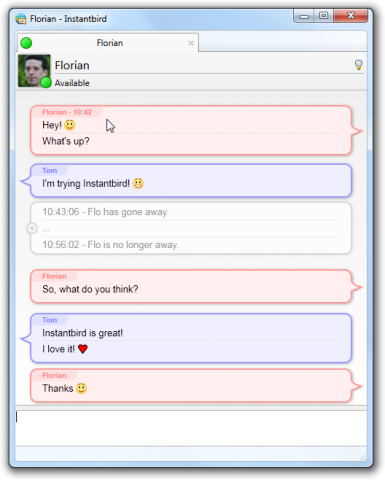Minimize the Instantbird window
Viewport: 385px width, 480px height.
click(x=304, y=16)
